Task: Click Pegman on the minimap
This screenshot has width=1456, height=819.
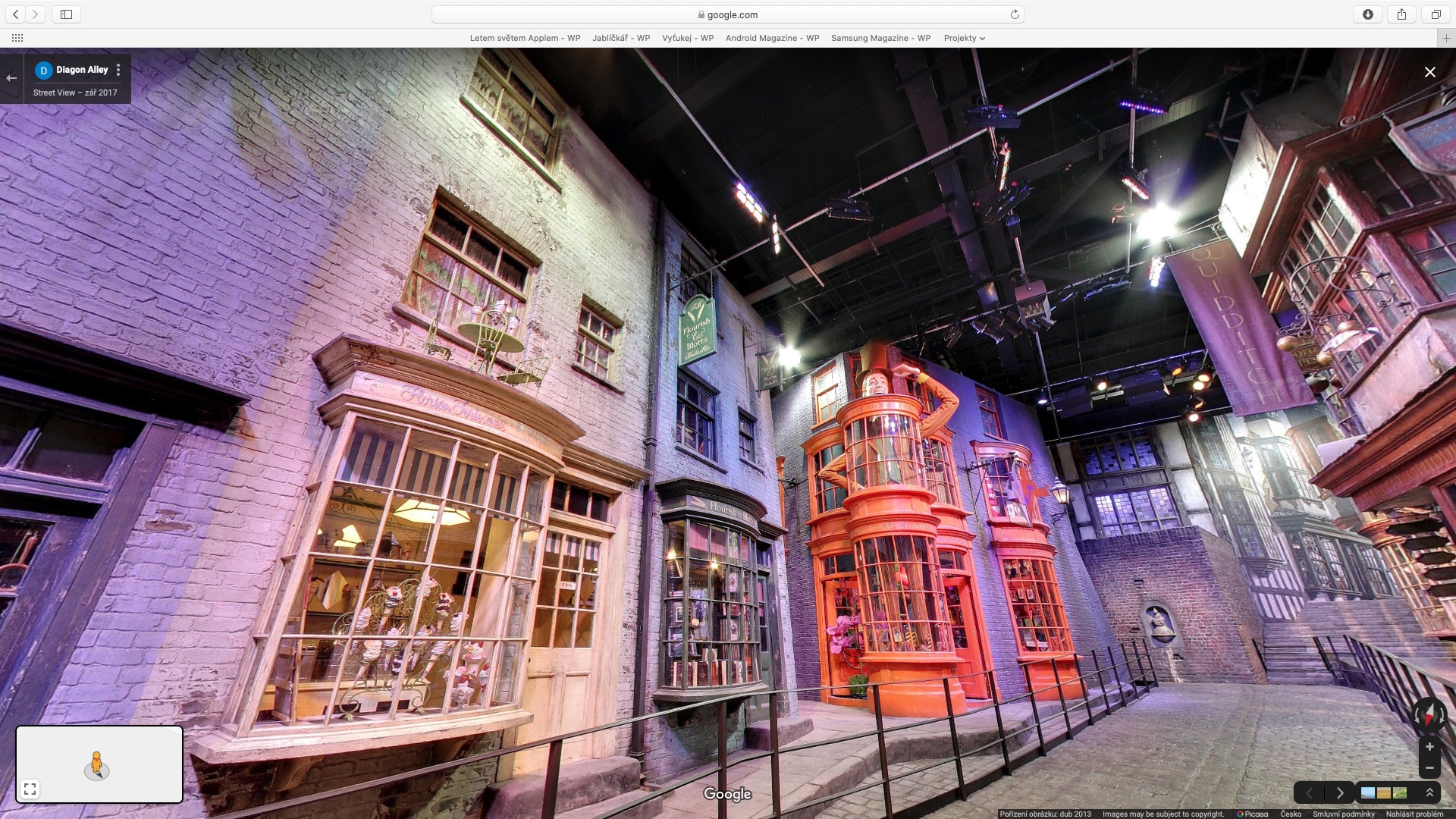Action: coord(96,764)
